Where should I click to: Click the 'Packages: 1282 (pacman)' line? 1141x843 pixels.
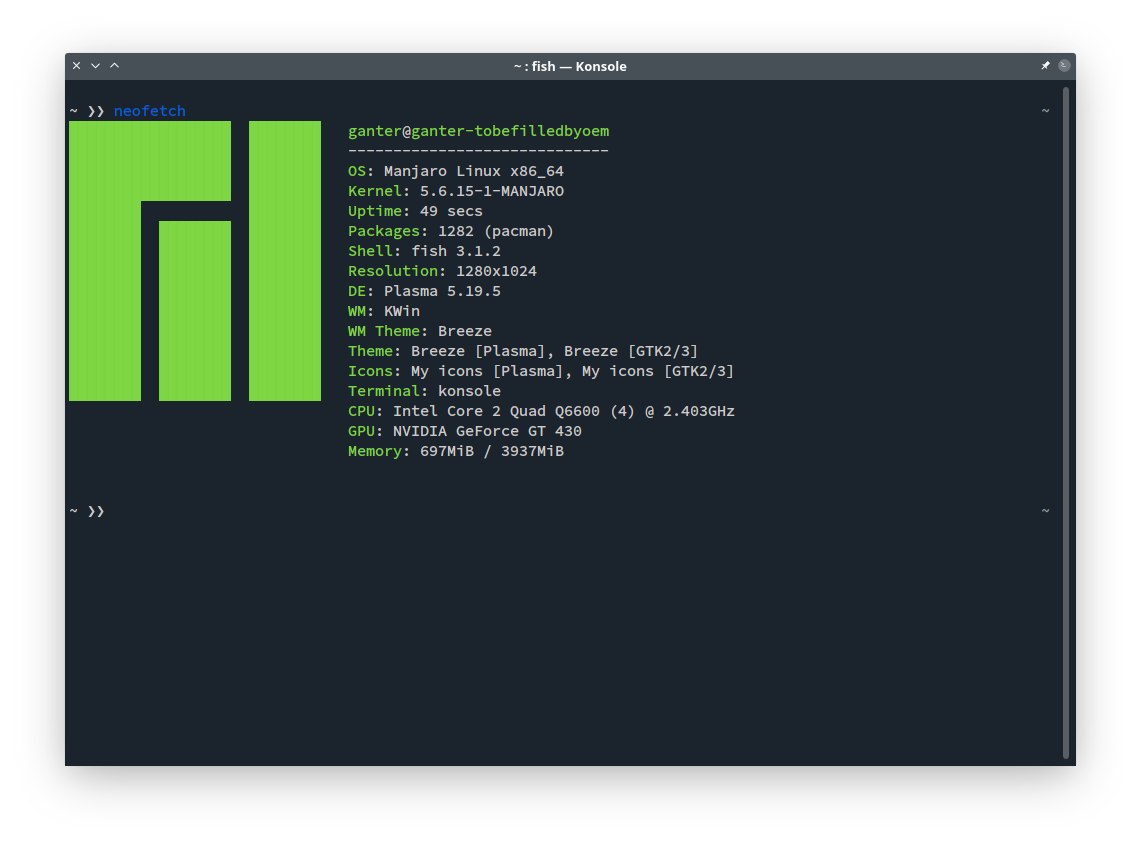click(450, 231)
